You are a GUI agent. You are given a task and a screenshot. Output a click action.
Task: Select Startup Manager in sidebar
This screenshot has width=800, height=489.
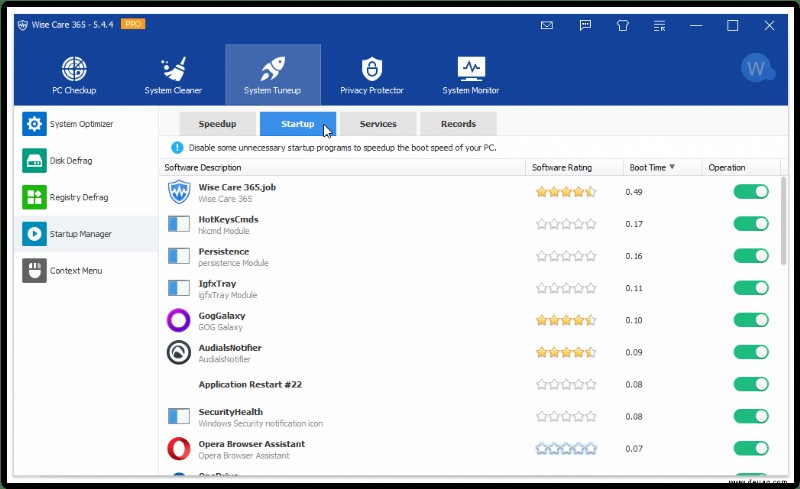point(86,234)
